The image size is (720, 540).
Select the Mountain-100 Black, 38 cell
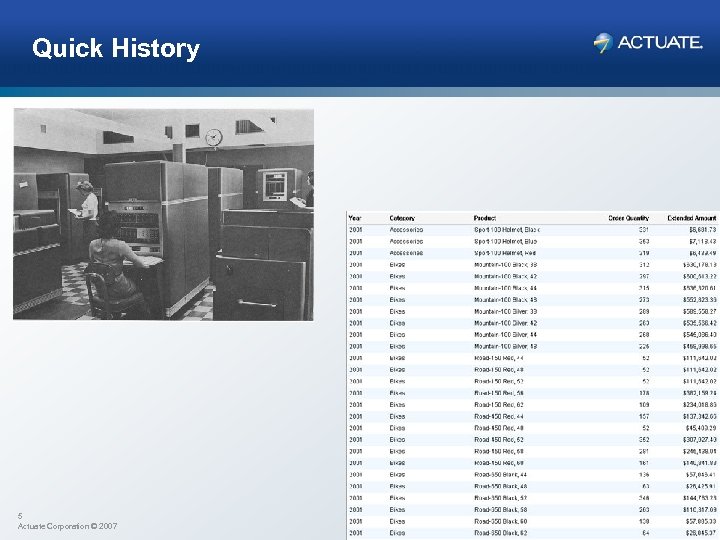coord(505,264)
